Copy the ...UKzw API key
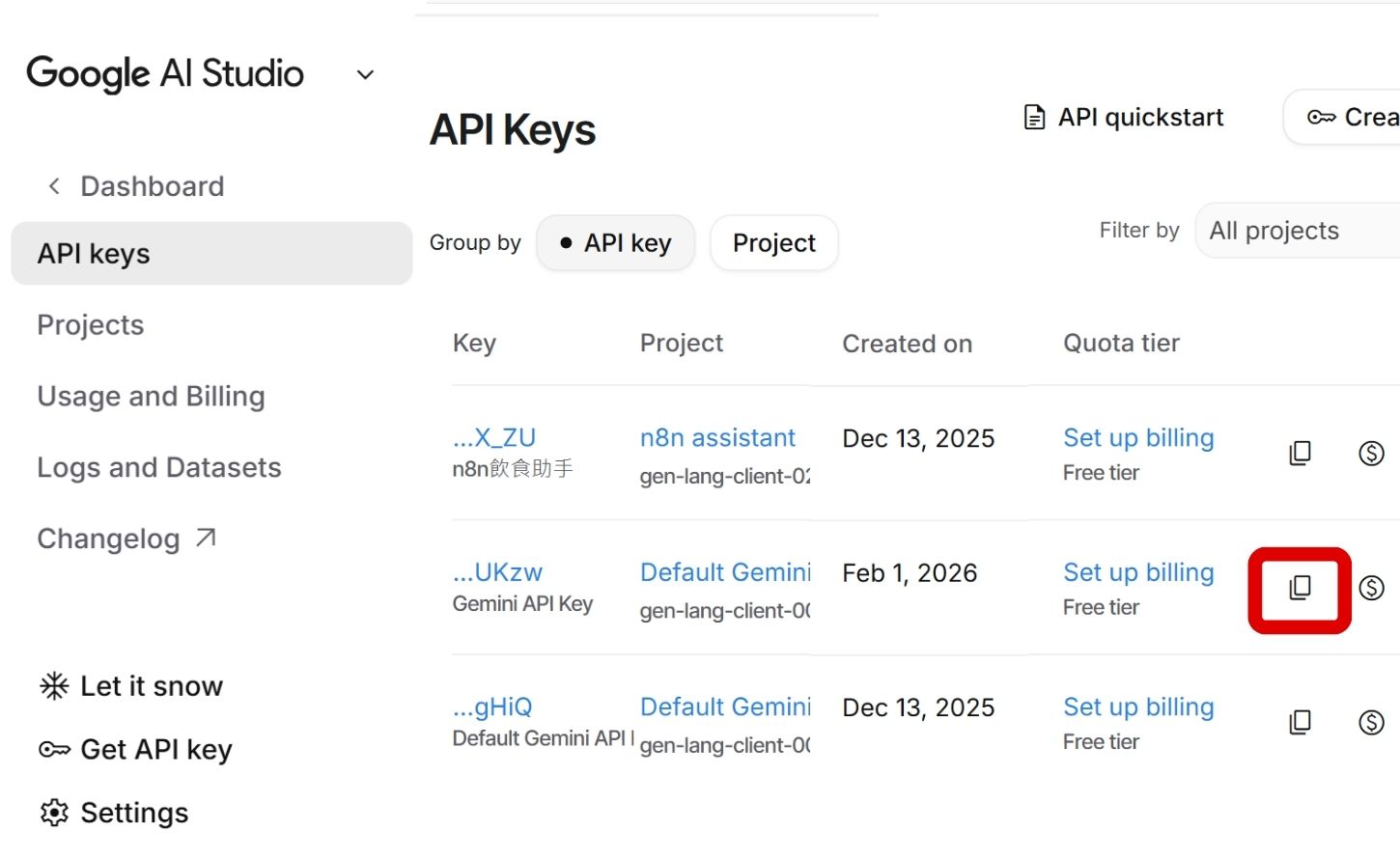Image resolution: width=1400 pixels, height=859 pixels. (x=1300, y=588)
